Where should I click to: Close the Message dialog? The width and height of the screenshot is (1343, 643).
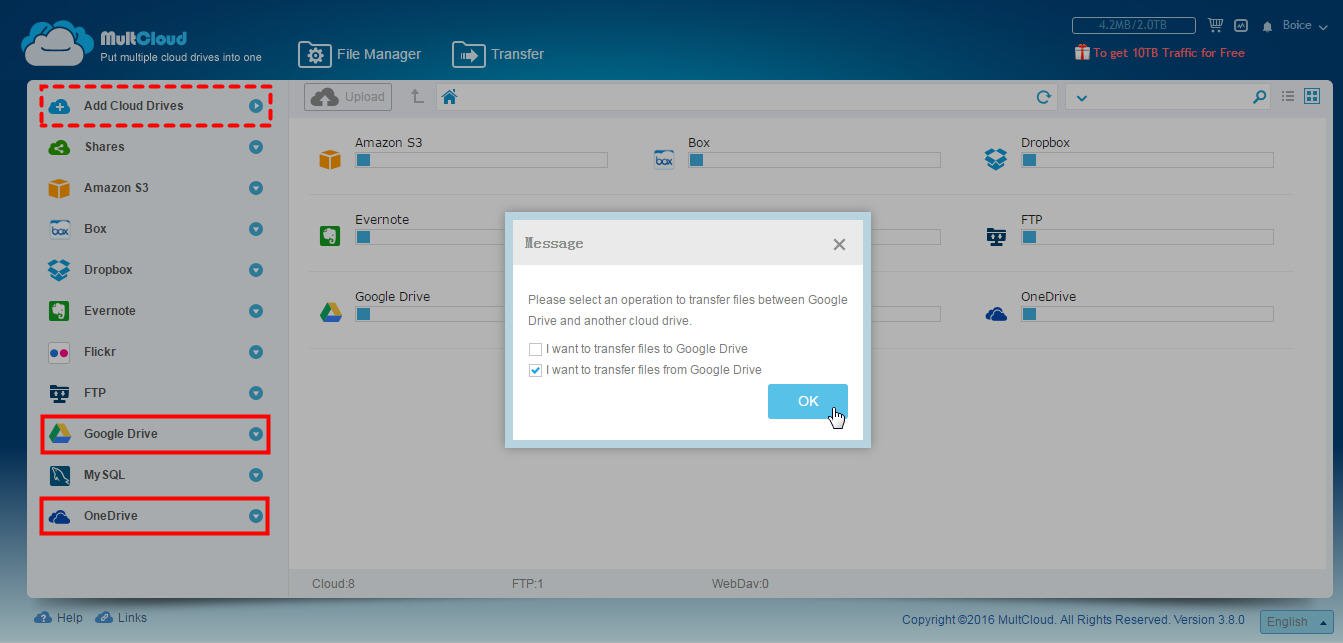(x=839, y=244)
